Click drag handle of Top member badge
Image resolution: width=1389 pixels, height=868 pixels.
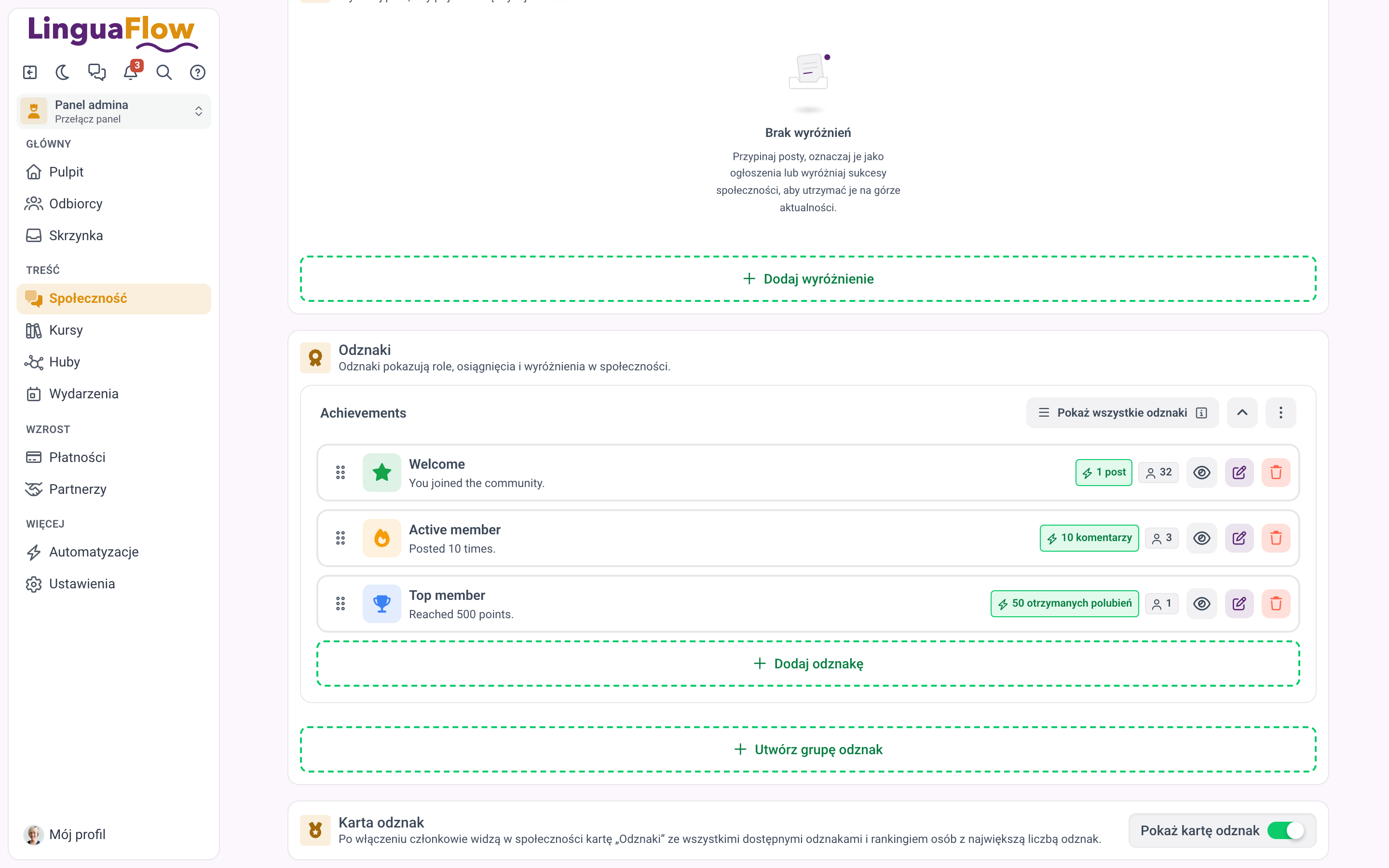click(340, 603)
